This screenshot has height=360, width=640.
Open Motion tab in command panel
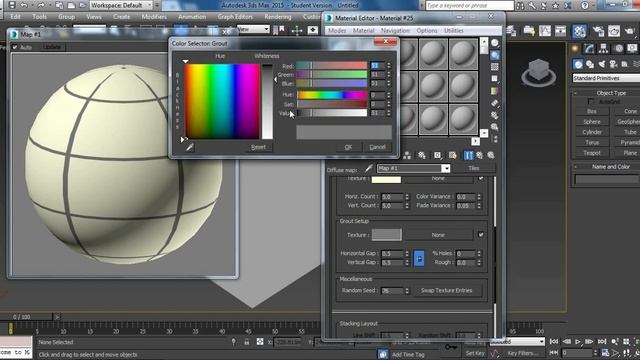tap(619, 49)
